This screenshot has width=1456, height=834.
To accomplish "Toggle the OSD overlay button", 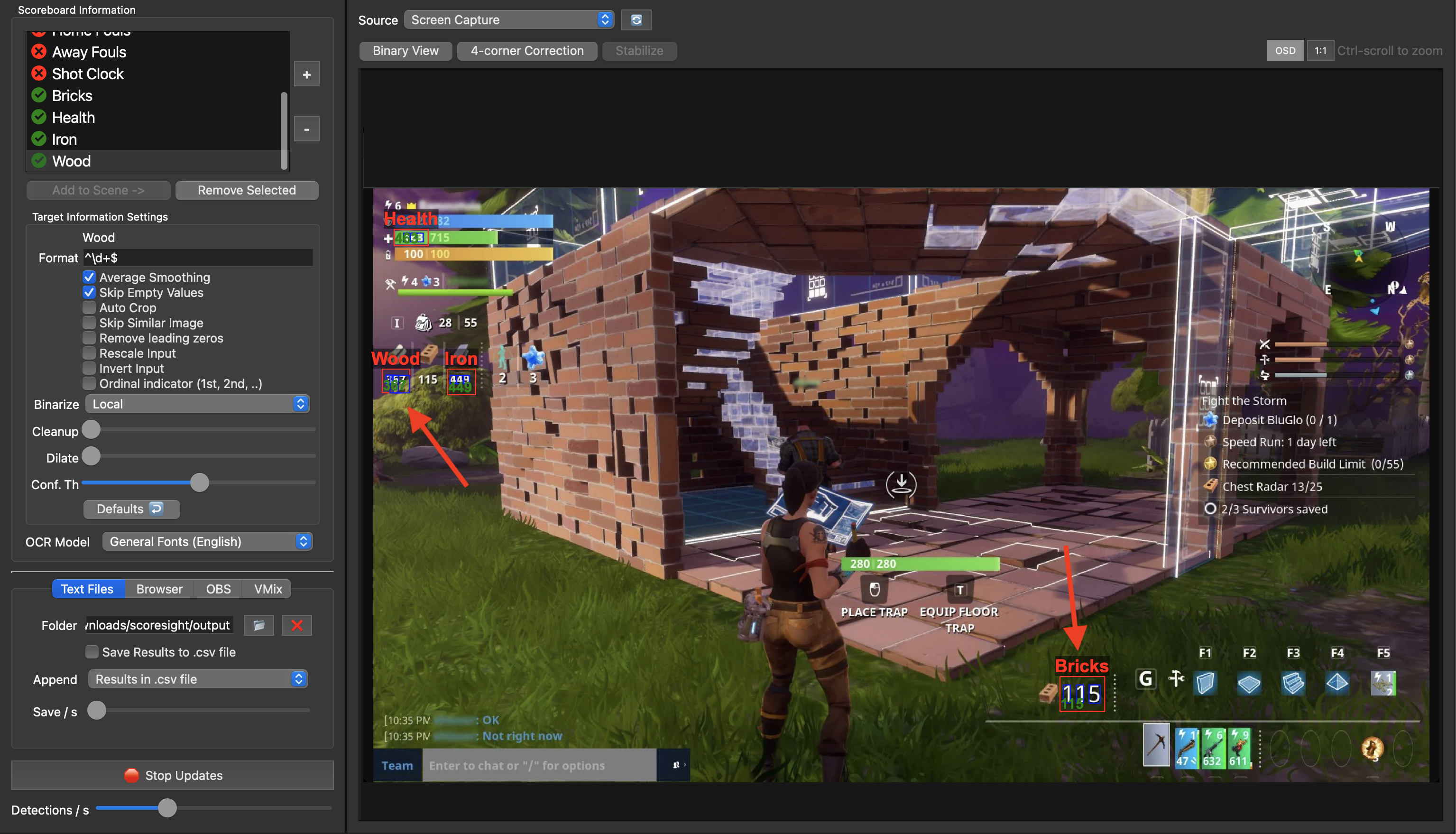I will point(1285,50).
